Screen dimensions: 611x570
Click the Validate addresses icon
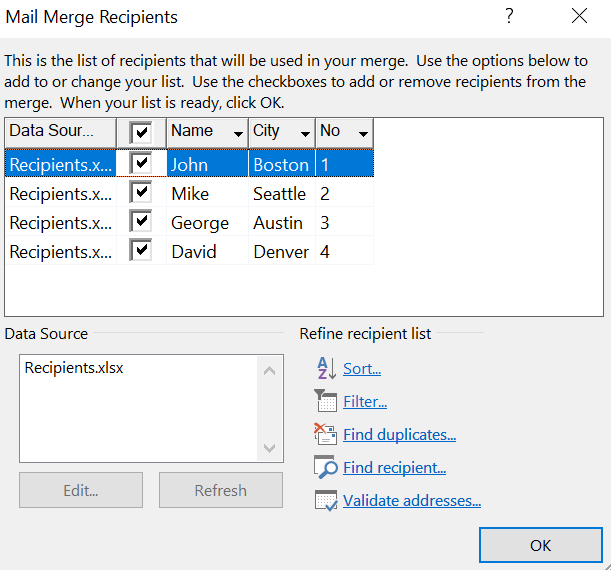coord(326,500)
